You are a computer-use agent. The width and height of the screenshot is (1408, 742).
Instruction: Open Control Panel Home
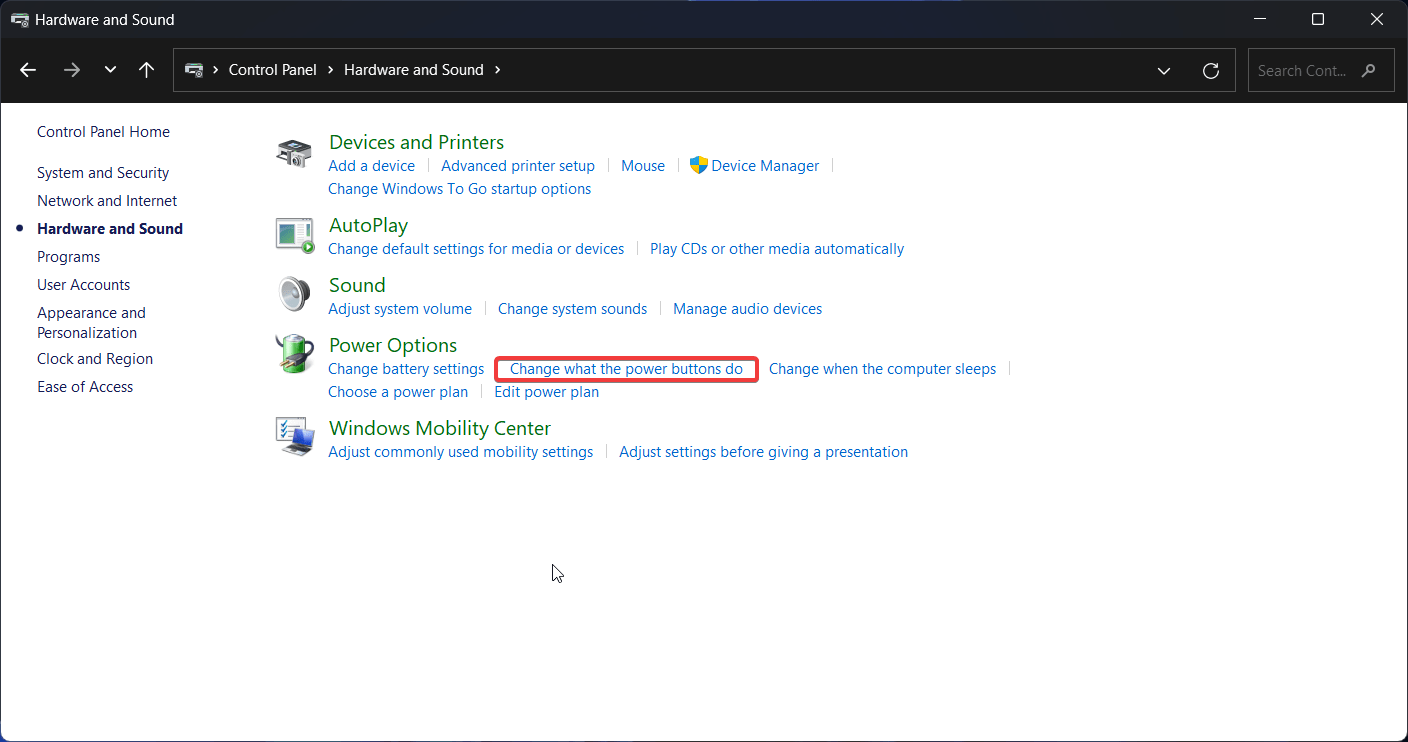103,132
